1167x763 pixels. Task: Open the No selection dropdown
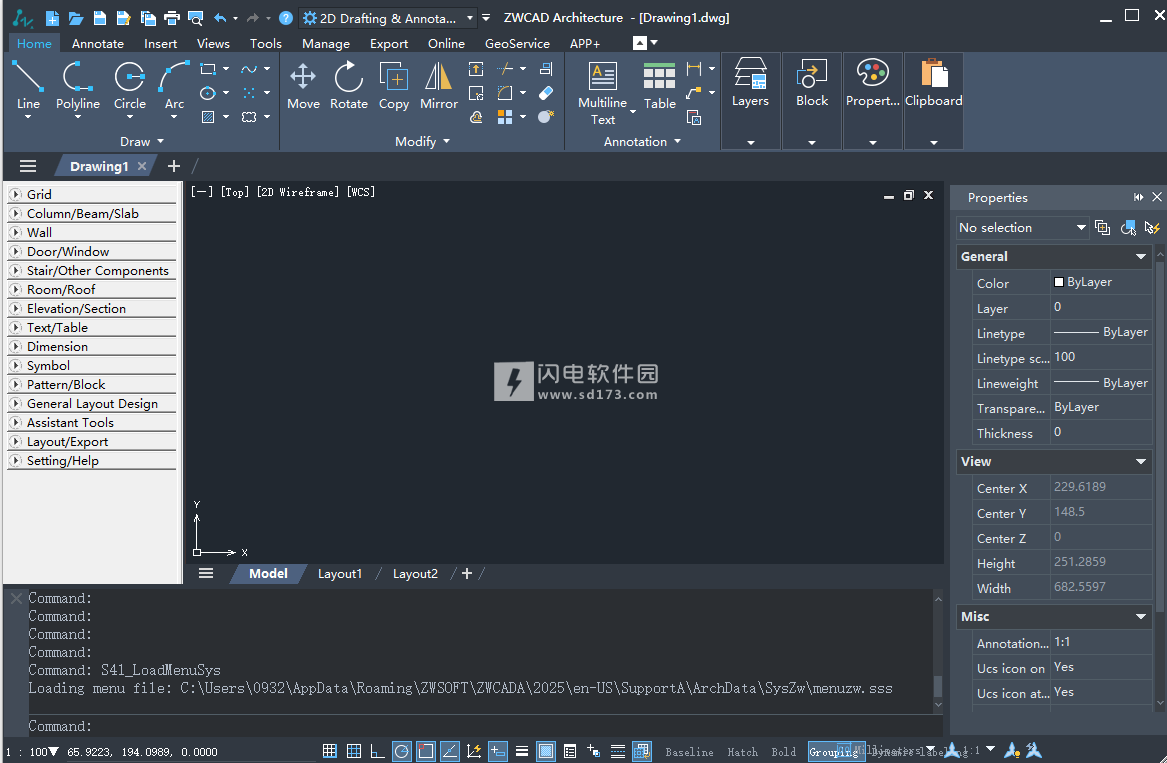coord(1023,228)
